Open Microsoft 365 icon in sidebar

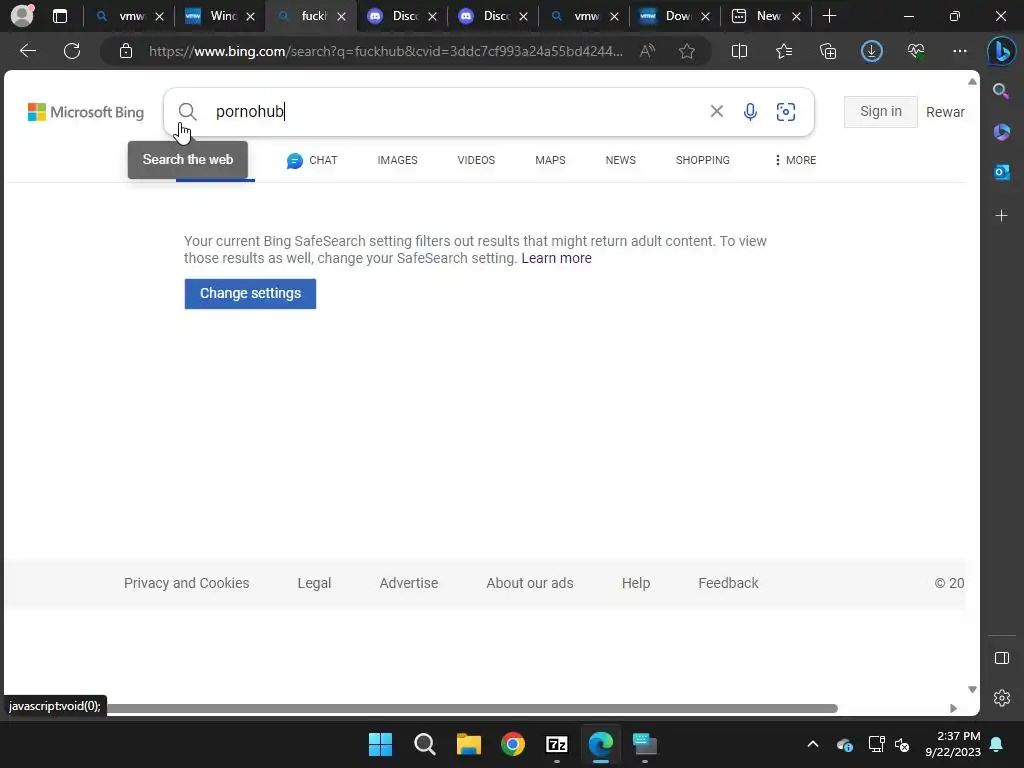coord(1001,132)
